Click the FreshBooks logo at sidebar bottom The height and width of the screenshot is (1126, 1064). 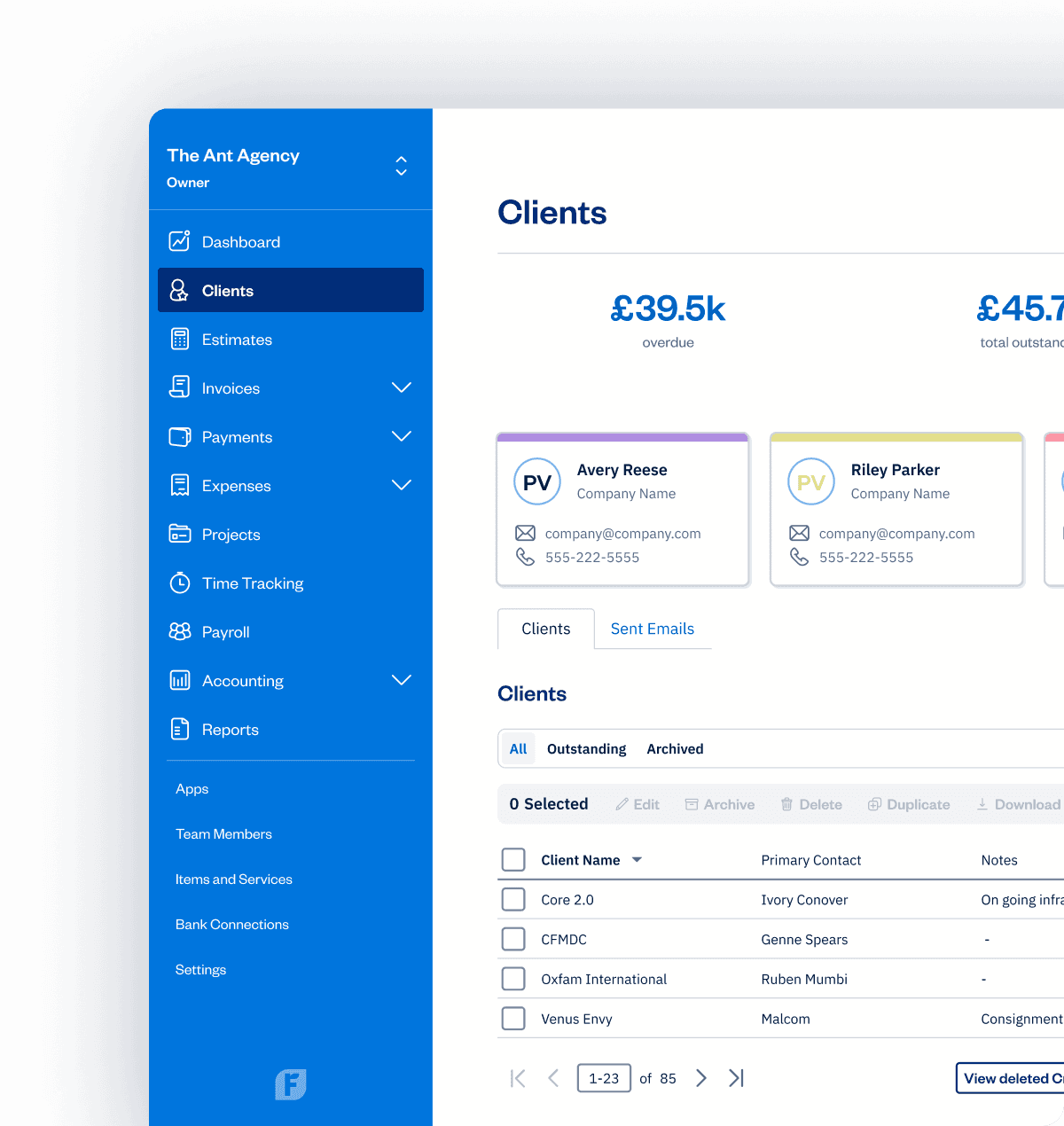290,1084
